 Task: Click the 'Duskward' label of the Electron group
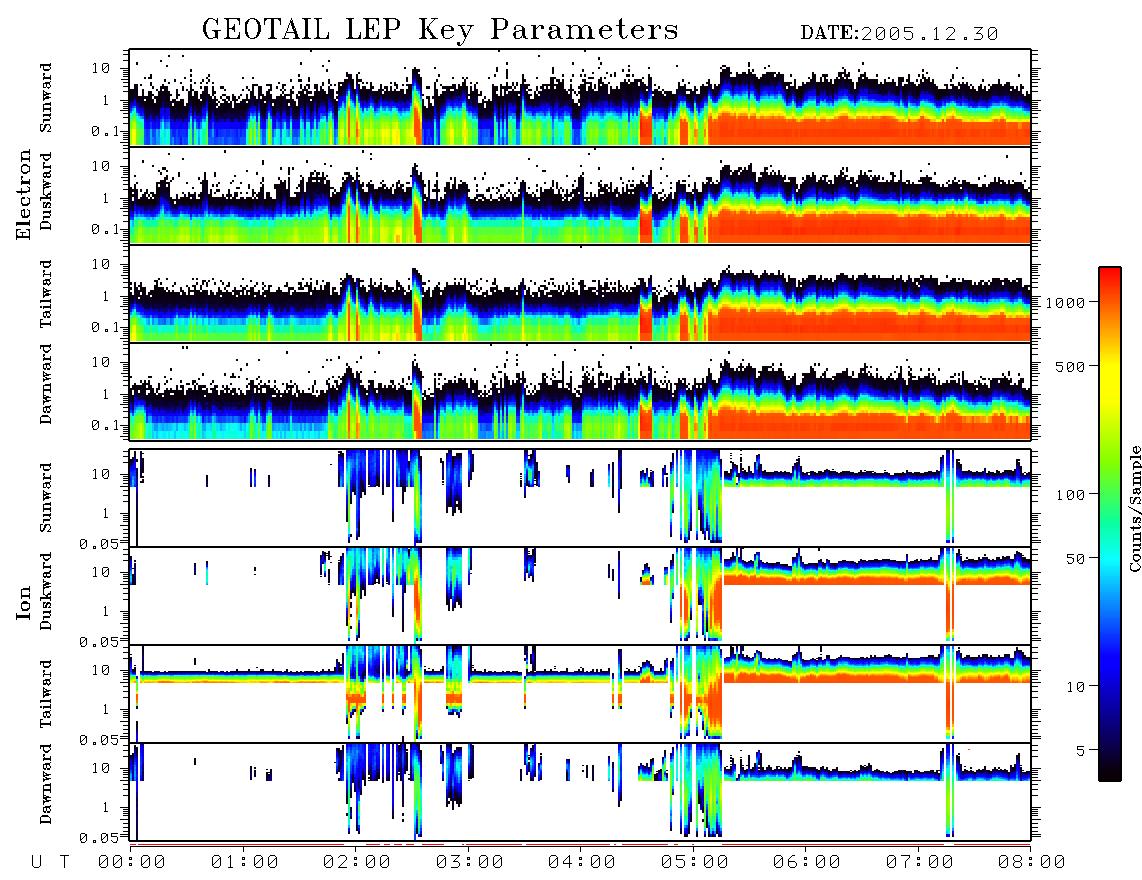coord(46,191)
